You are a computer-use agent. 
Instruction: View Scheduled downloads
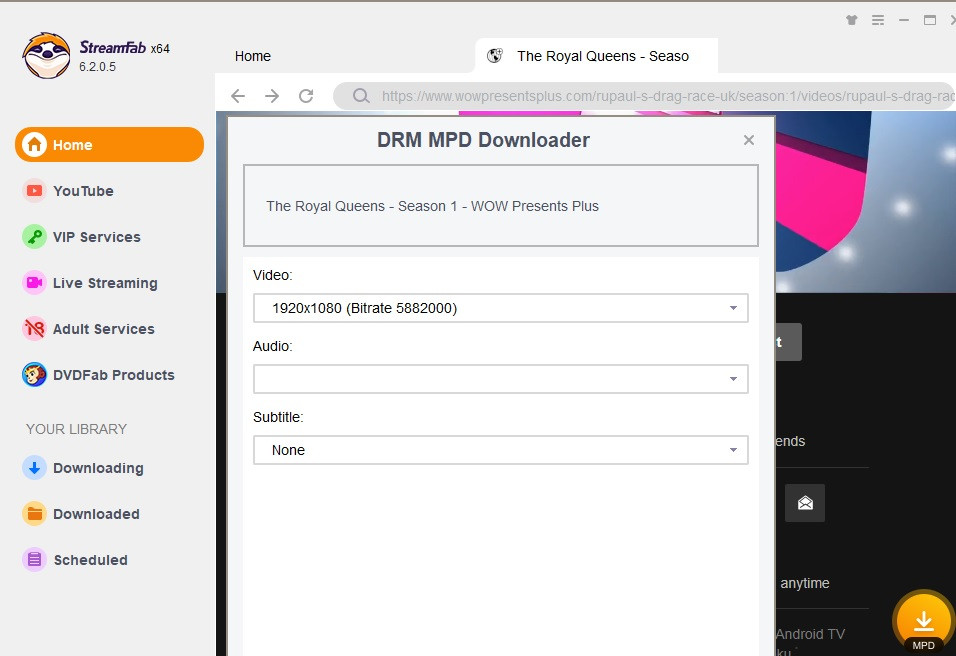tap(90, 560)
